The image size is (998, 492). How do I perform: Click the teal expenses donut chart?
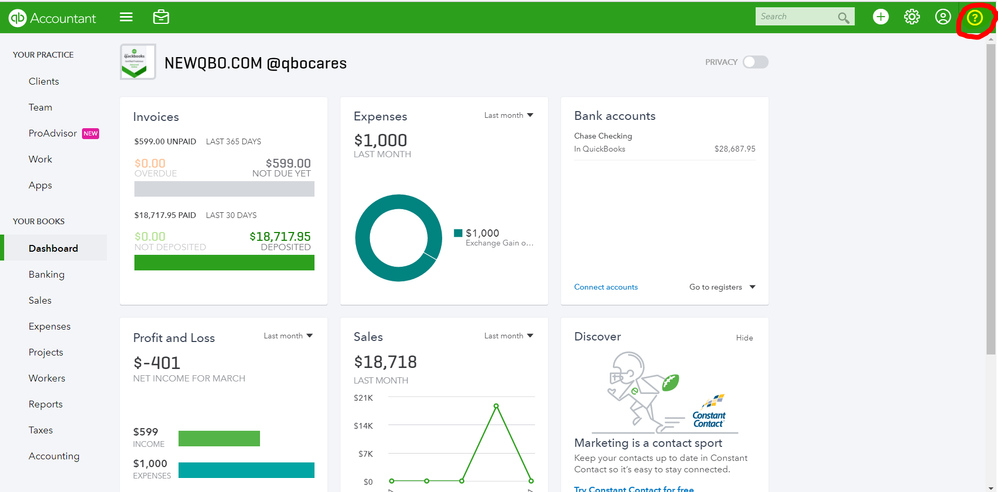[398, 238]
